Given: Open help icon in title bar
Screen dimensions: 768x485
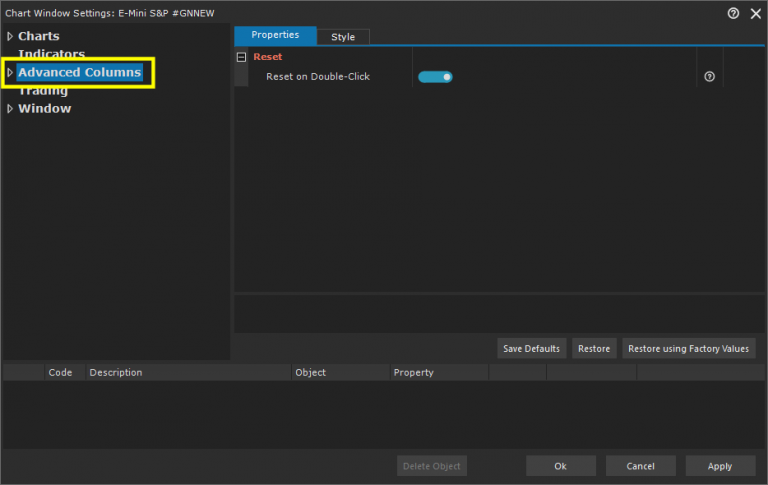Looking at the screenshot, I should (x=733, y=13).
